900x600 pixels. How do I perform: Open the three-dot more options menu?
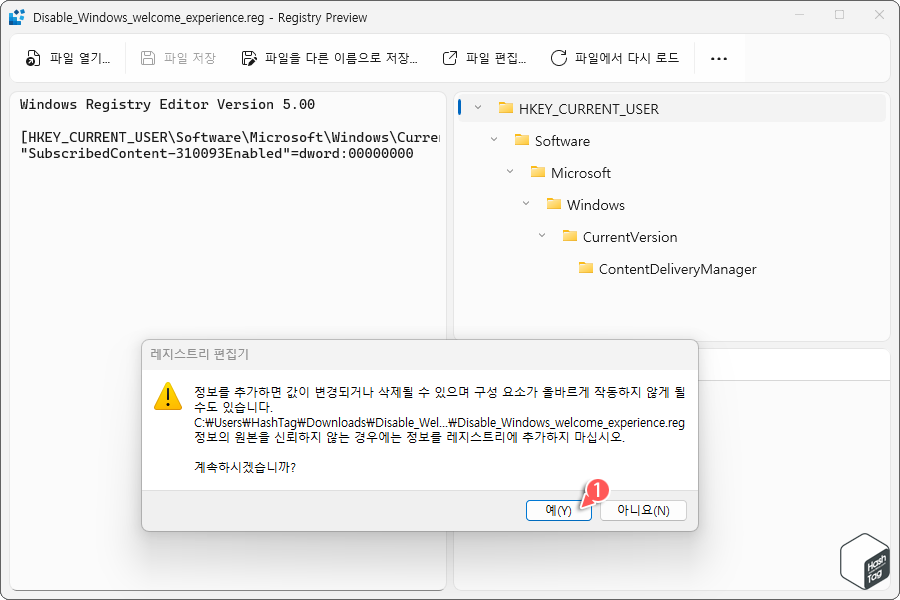[719, 59]
